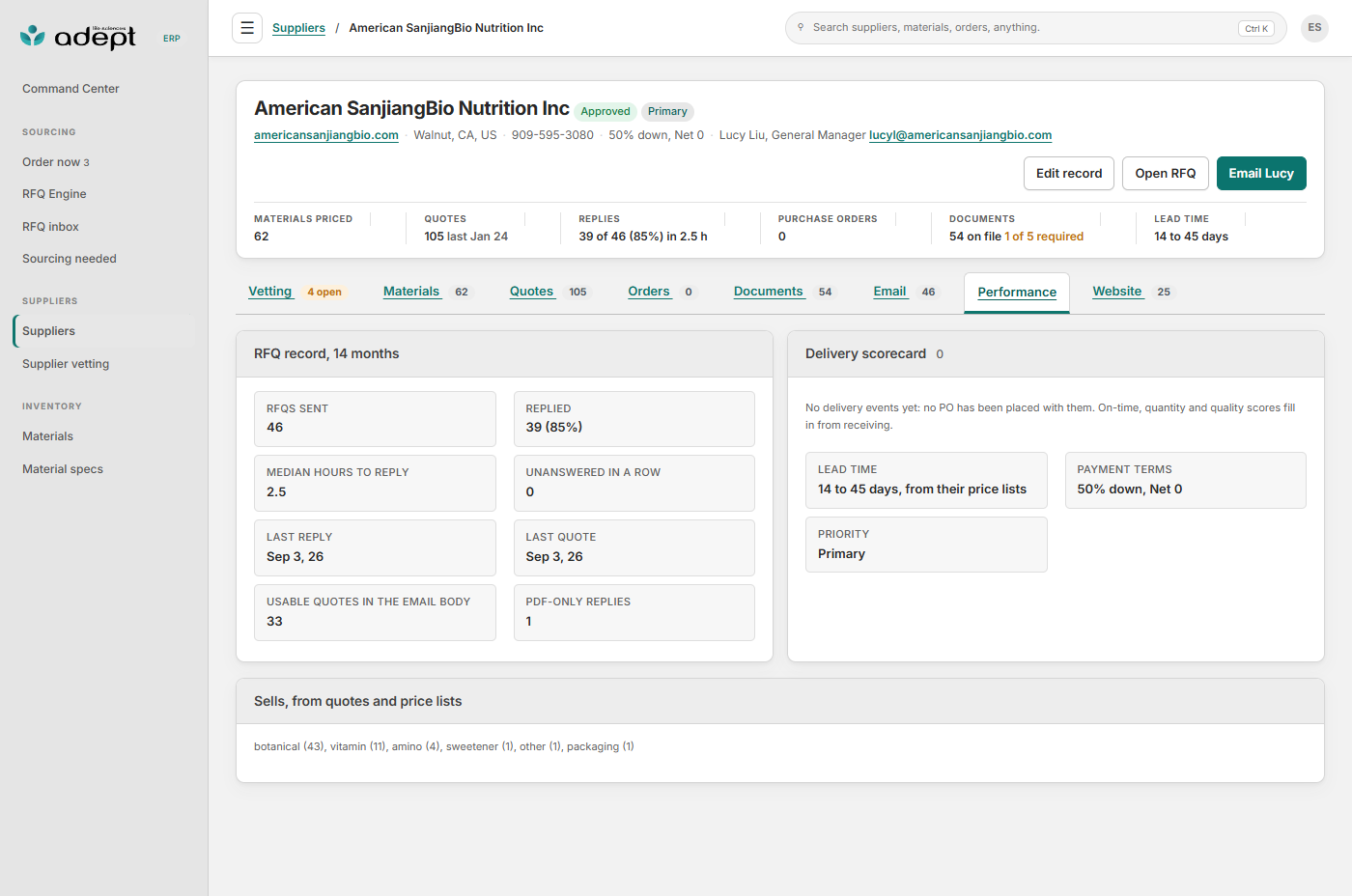1352x896 pixels.
Task: Click the MEDIAN HOURS TO REPLY card
Action: point(375,483)
